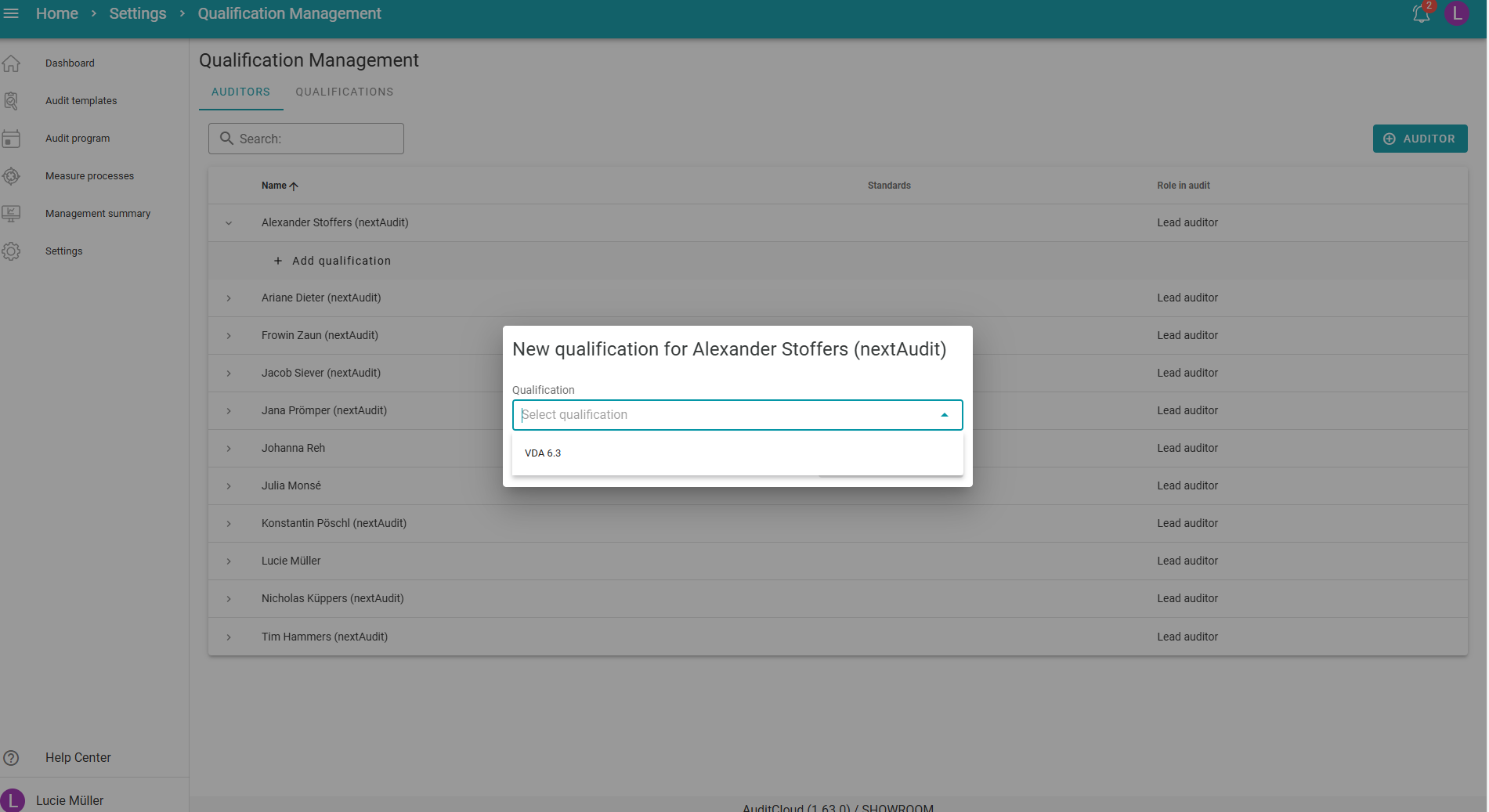
Task: Expand the Tim Hammers row
Action: coord(229,637)
